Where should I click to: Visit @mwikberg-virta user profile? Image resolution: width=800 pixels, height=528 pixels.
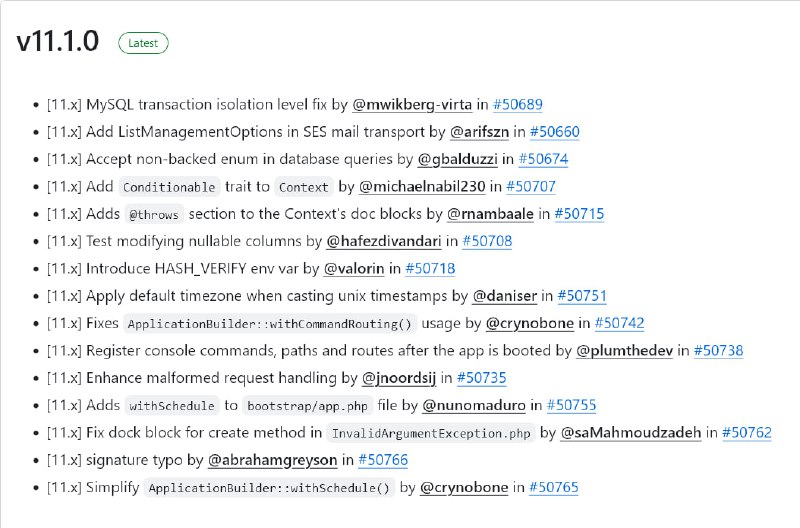coord(412,105)
